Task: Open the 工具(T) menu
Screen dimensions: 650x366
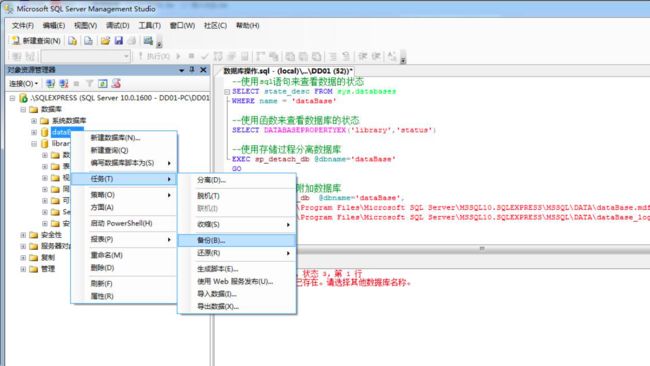Action: (x=149, y=26)
